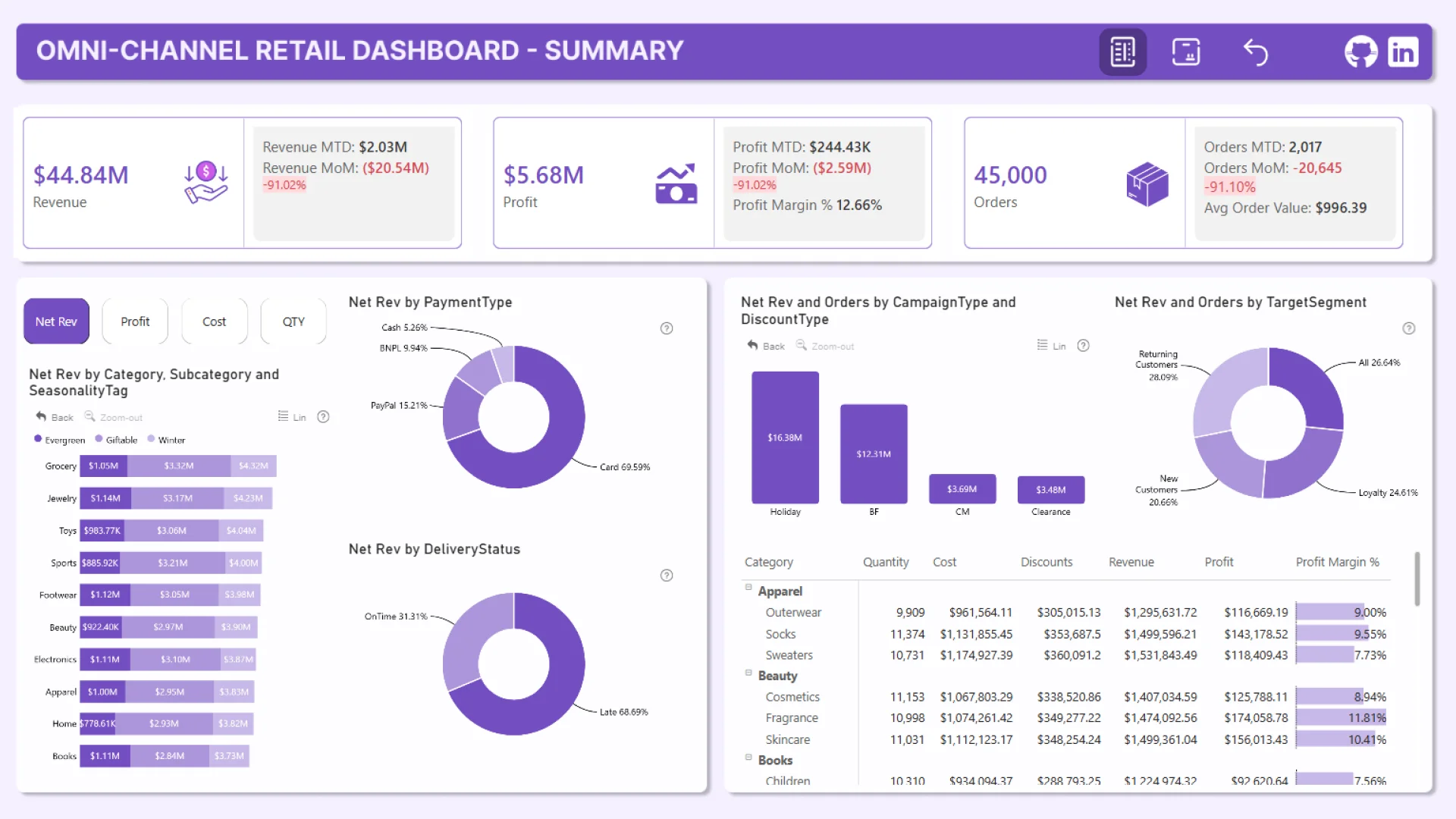Switch to the QTY tab
Viewport: 1456px width, 819px height.
293,322
